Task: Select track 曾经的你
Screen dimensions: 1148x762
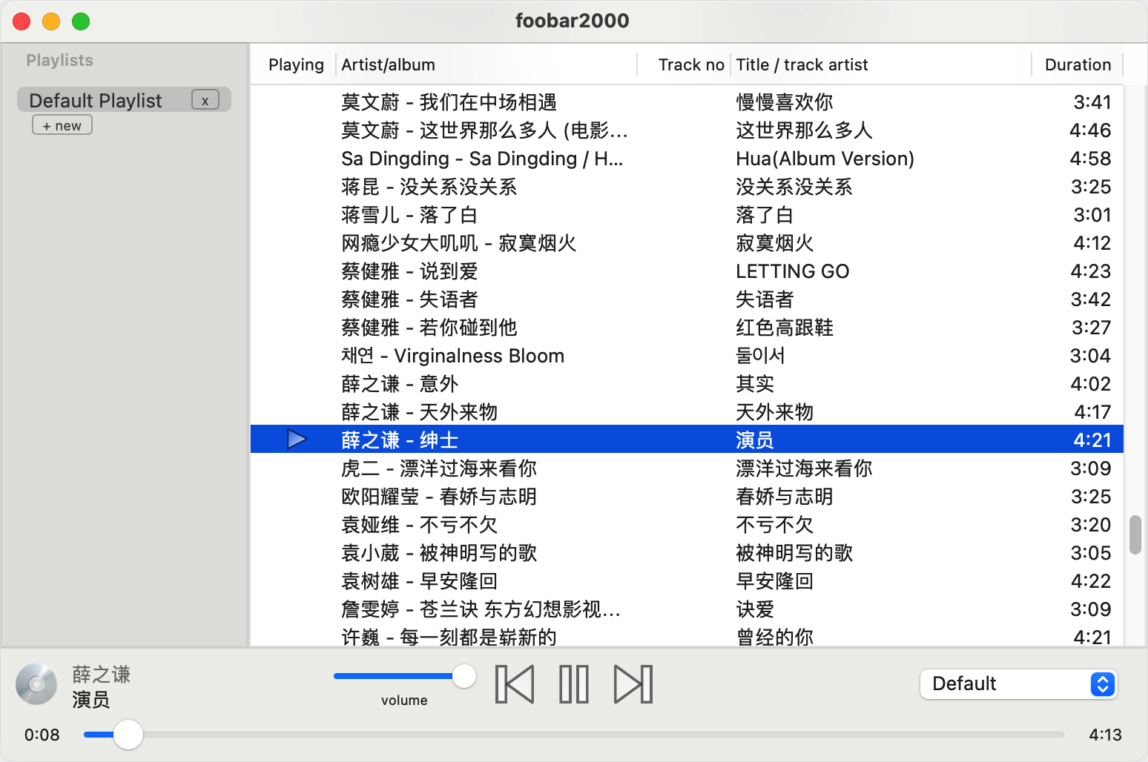Action: pyautogui.click(x=775, y=637)
